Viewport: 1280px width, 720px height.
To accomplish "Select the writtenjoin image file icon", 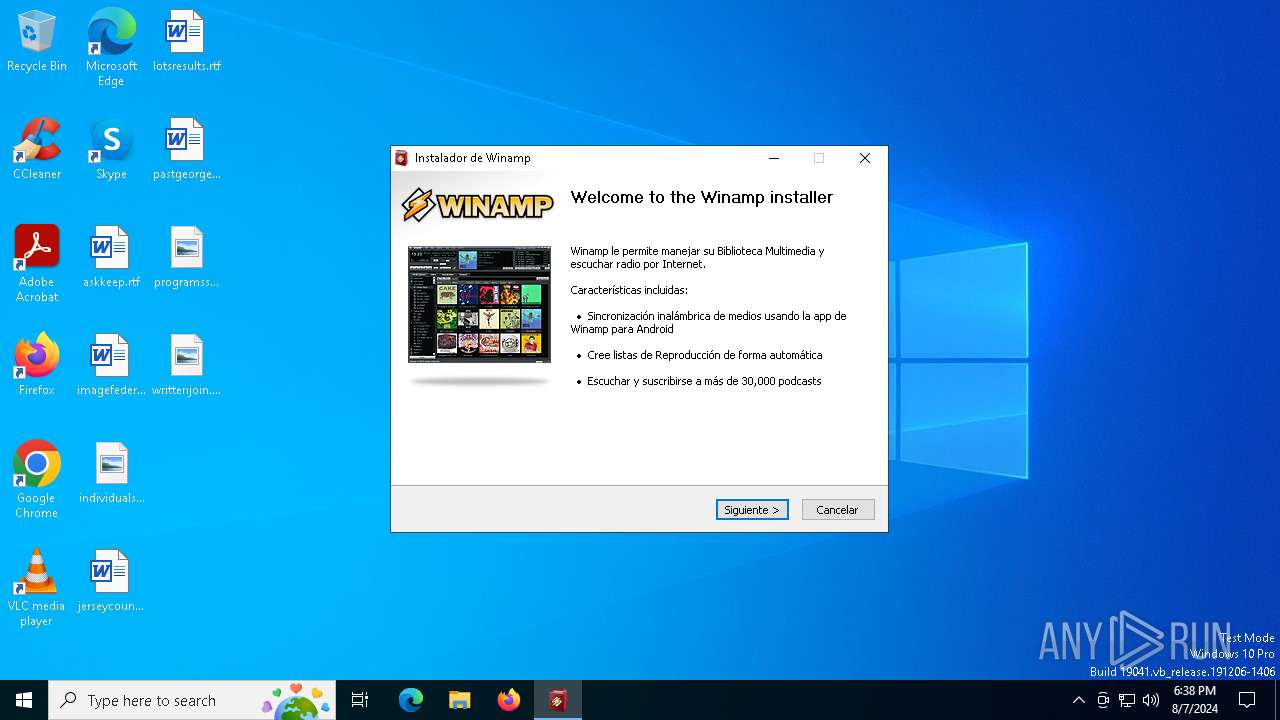I will 186,366.
